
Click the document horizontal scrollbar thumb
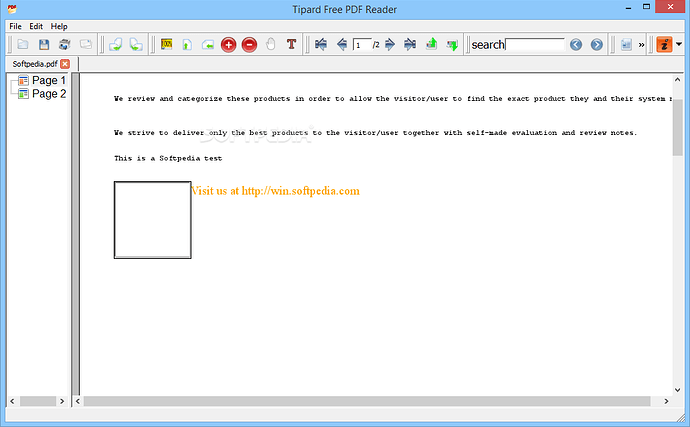click(367, 401)
